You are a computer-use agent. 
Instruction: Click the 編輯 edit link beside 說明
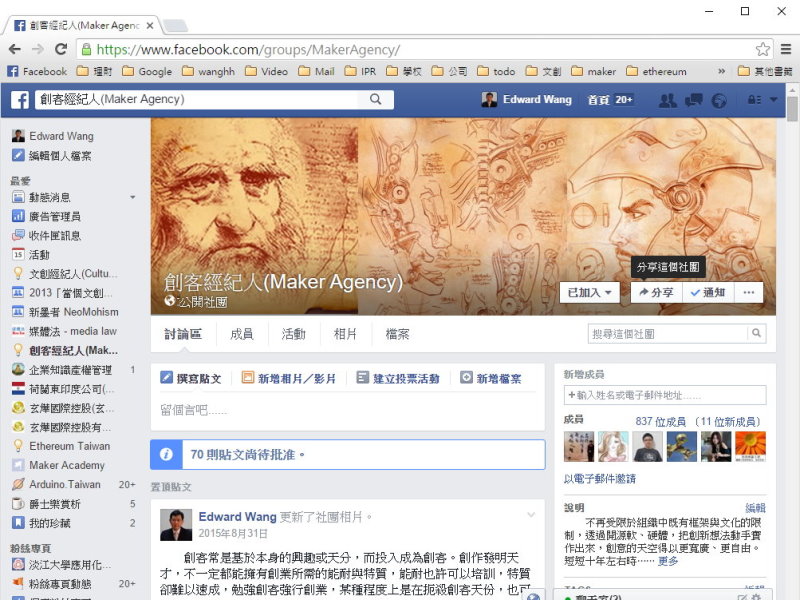755,508
